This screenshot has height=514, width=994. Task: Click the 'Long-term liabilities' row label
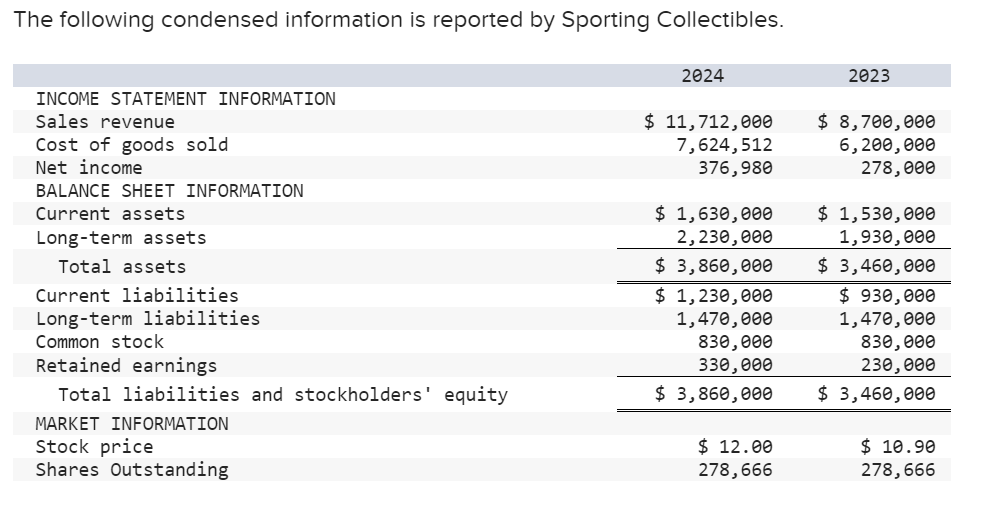click(x=148, y=319)
